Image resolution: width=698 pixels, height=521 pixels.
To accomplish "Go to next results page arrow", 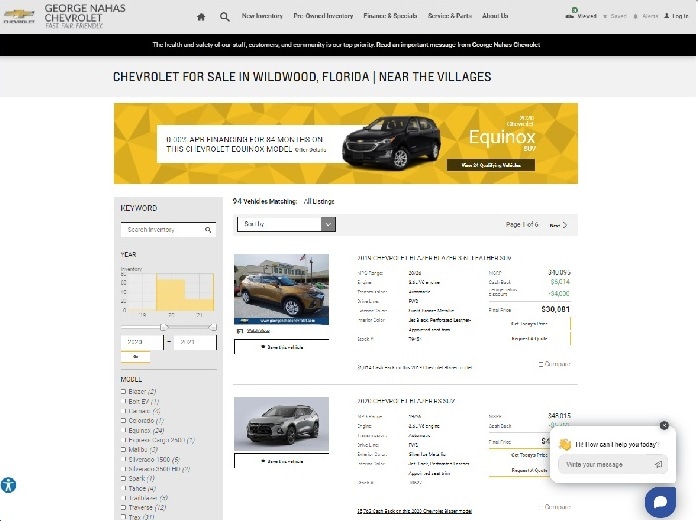I will (x=565, y=225).
